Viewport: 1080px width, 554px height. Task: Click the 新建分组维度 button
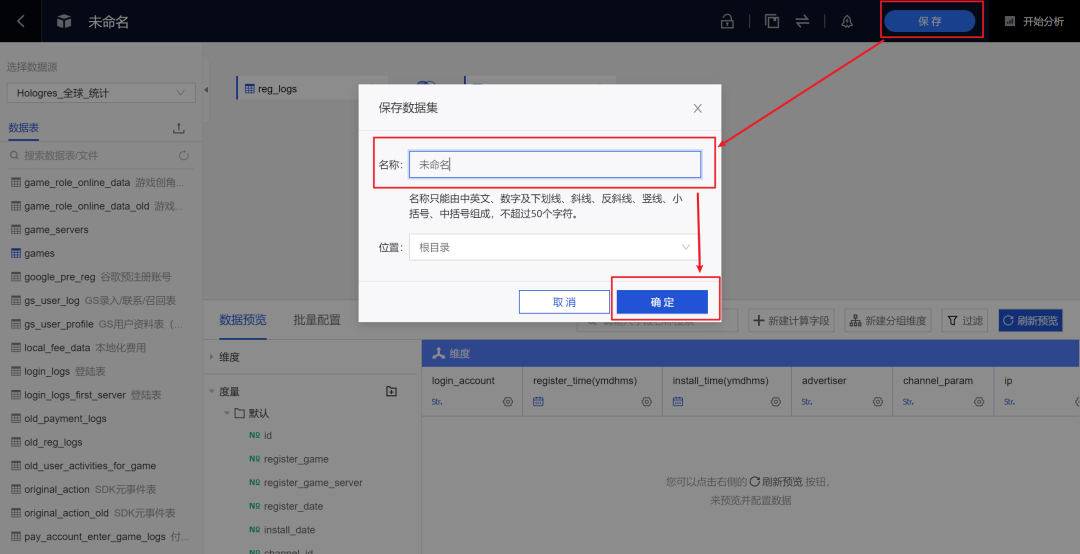[x=888, y=320]
